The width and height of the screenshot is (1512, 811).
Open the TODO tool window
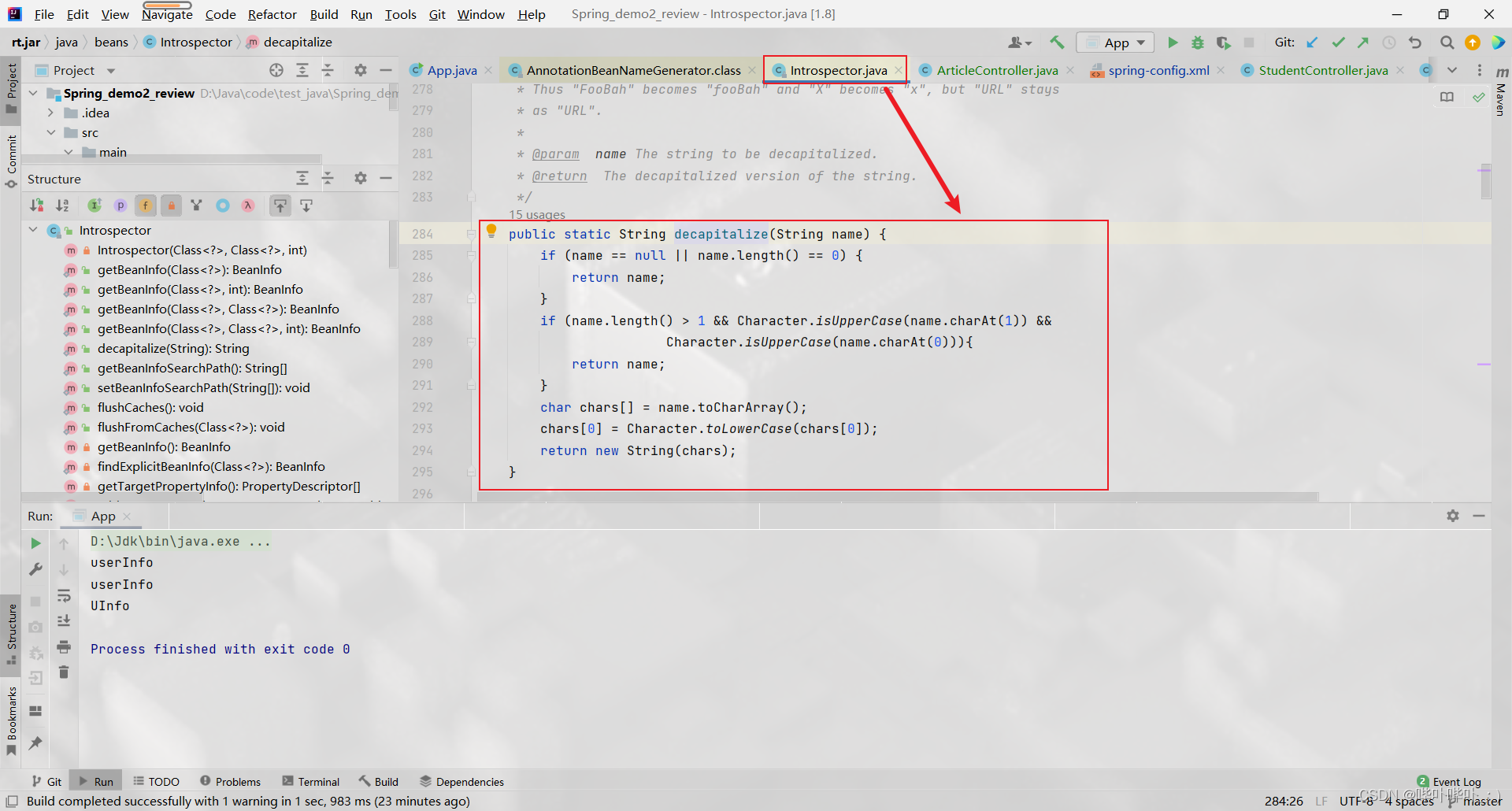point(156,781)
